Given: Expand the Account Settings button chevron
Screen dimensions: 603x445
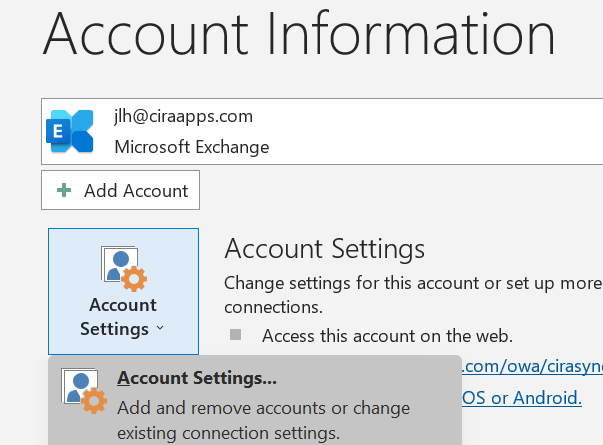Looking at the screenshot, I should click(158, 329).
